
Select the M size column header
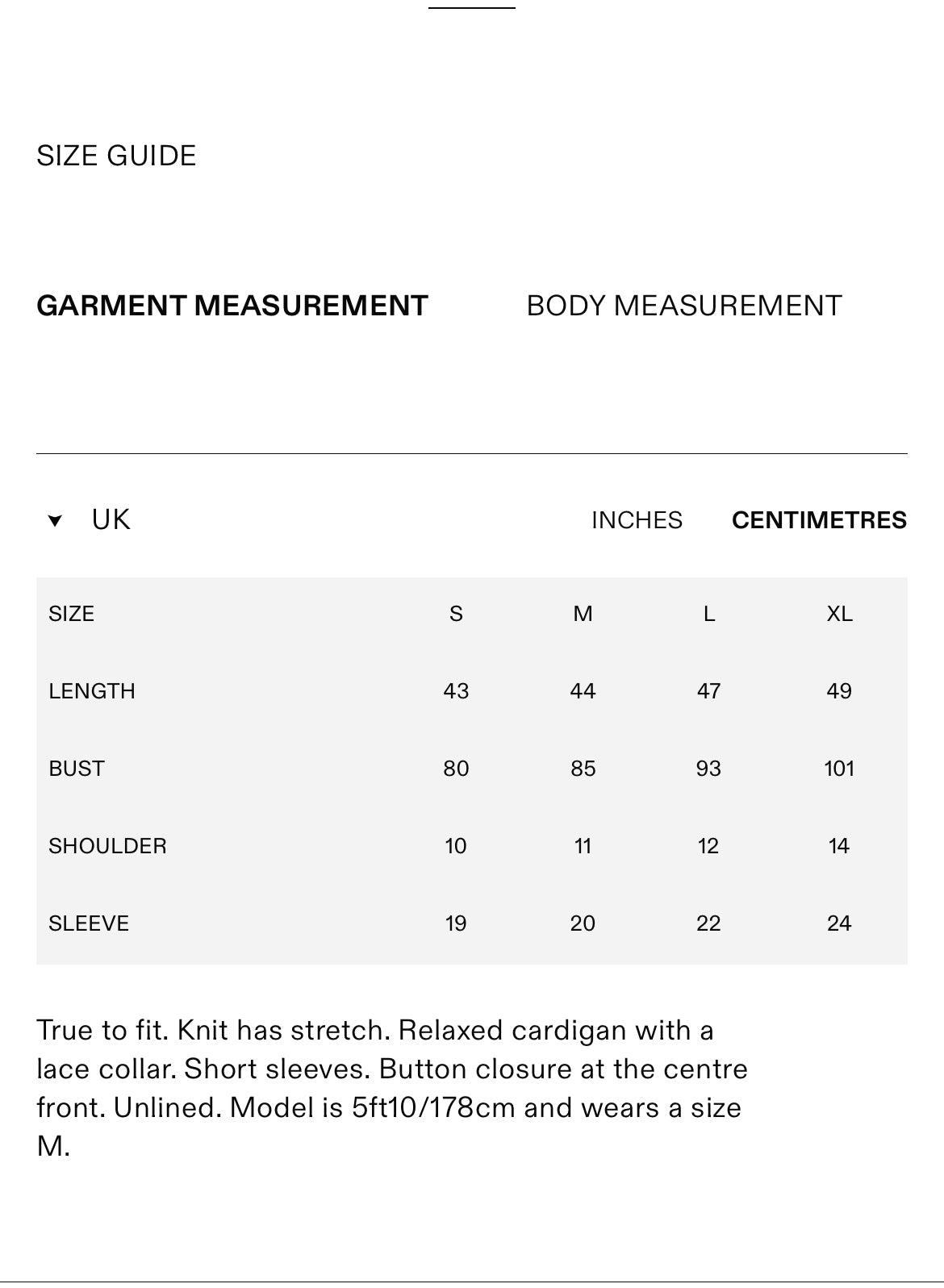[583, 614]
